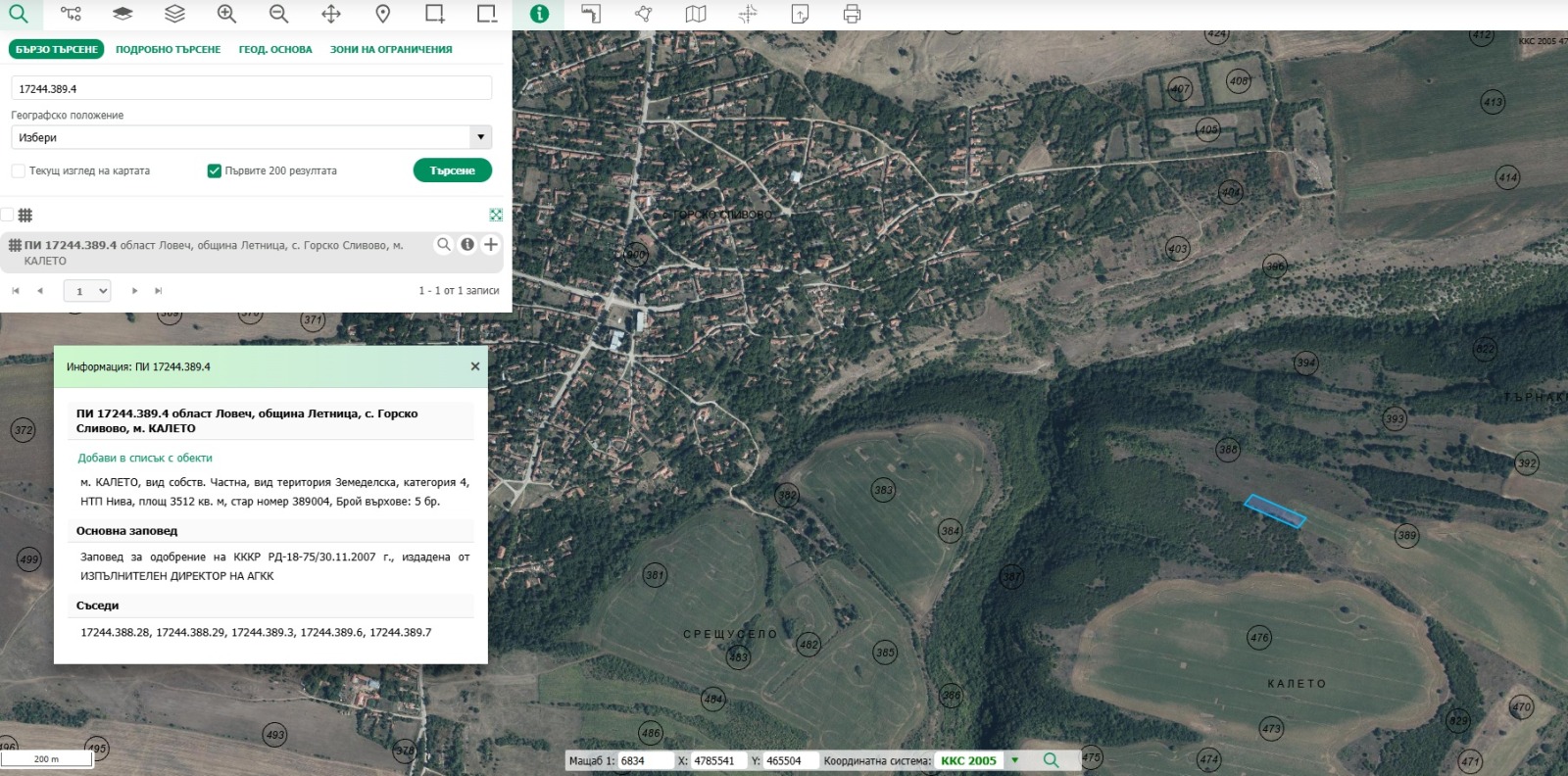Select the rectangle remove-selection tool
The height and width of the screenshot is (776, 1568).
487,14
